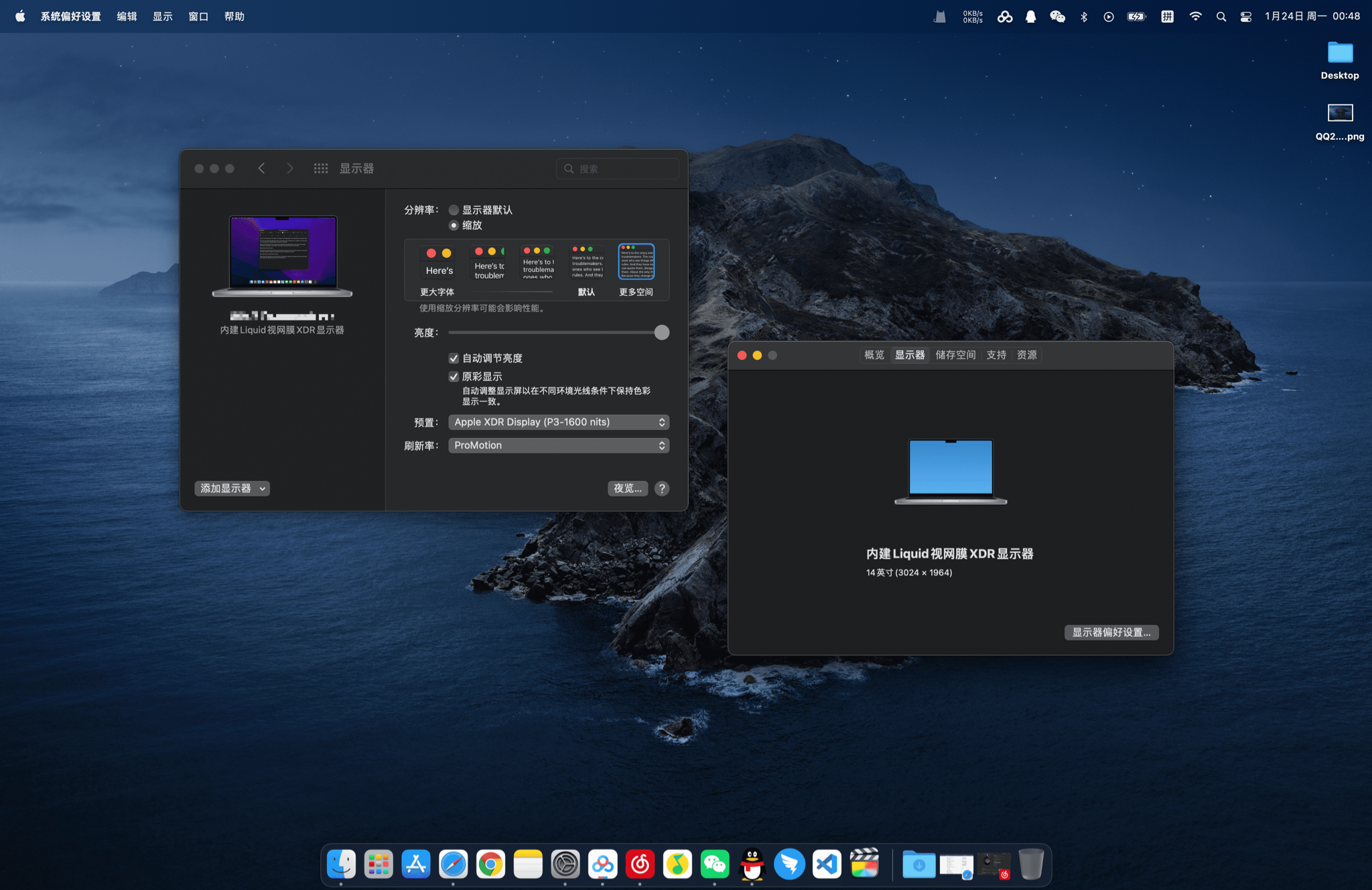This screenshot has width=1372, height=890.
Task: Open the Trash in the Dock
Action: pos(1031,864)
